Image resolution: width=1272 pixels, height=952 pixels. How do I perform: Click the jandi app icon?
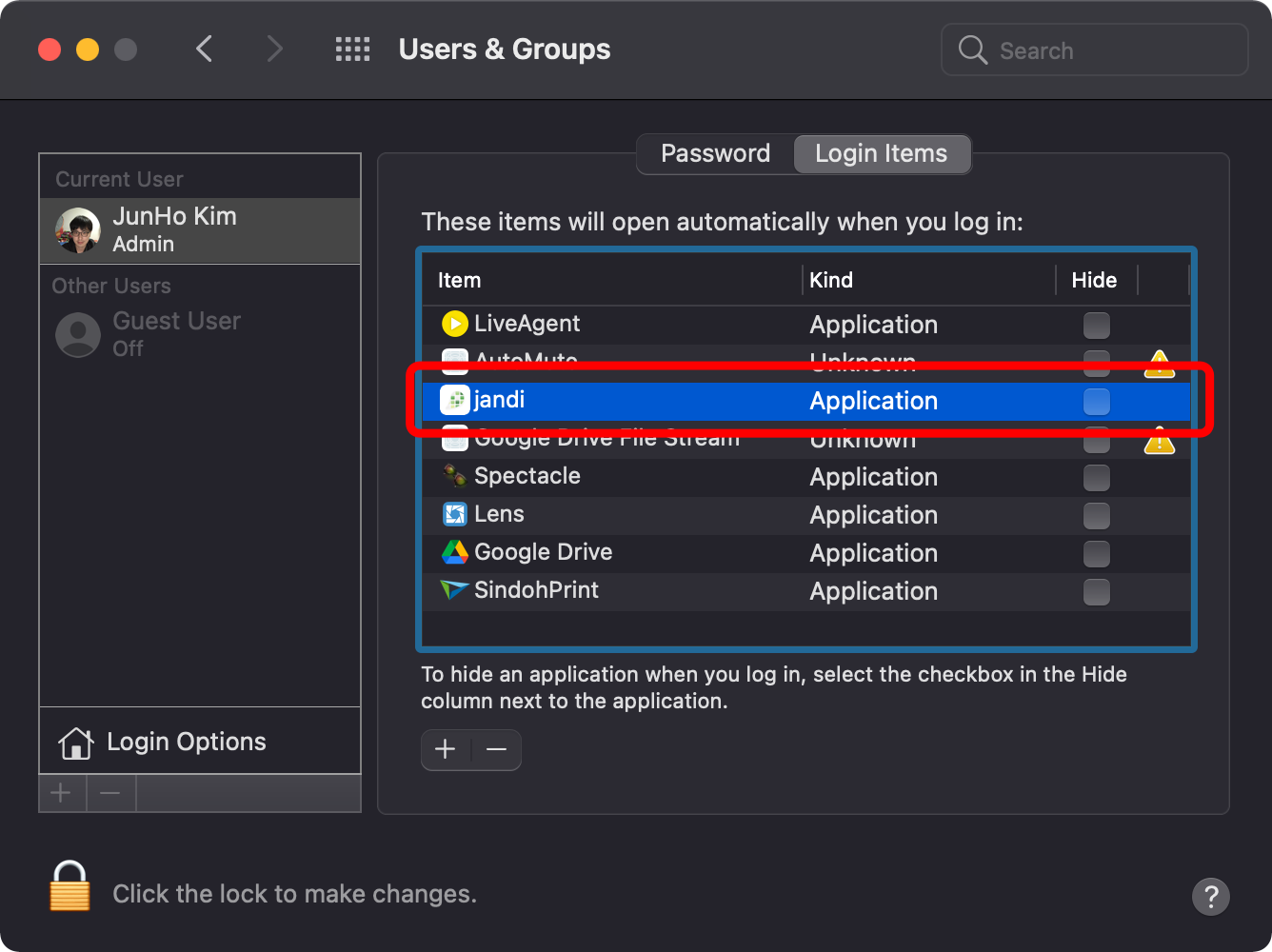(x=455, y=400)
